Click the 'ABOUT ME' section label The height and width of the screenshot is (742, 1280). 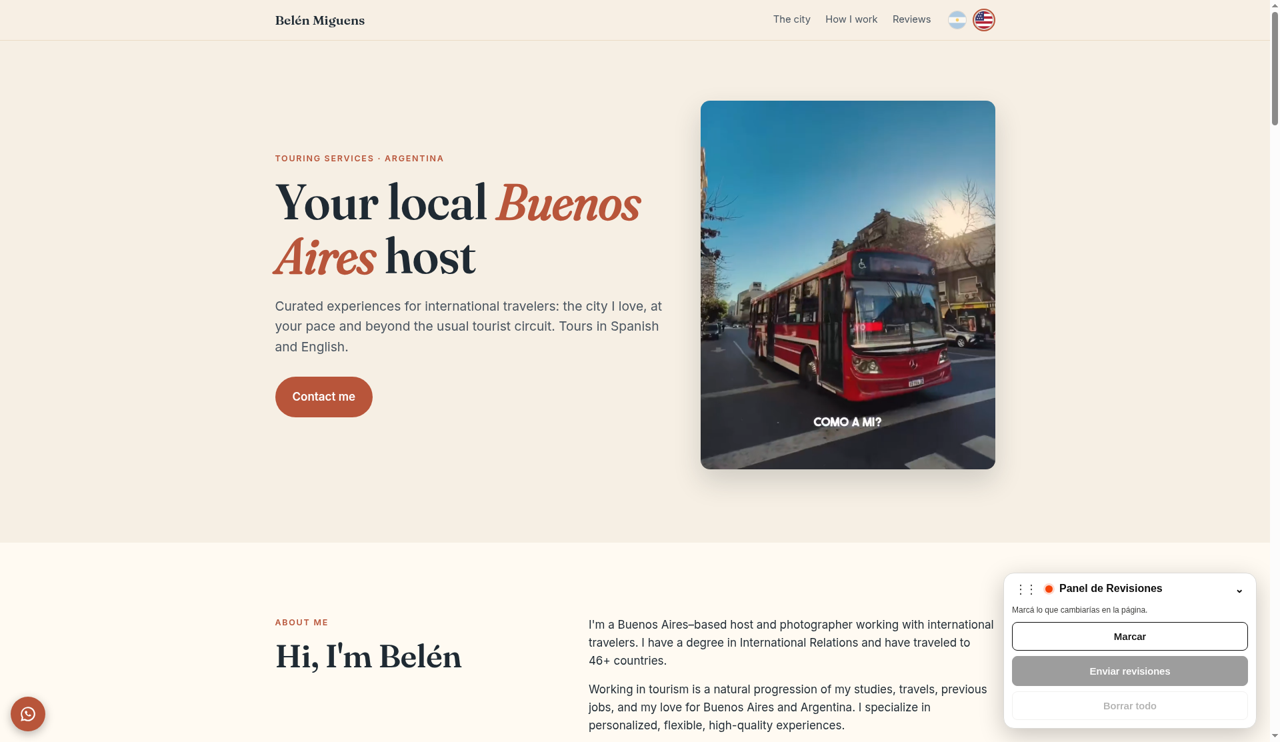[x=302, y=622]
